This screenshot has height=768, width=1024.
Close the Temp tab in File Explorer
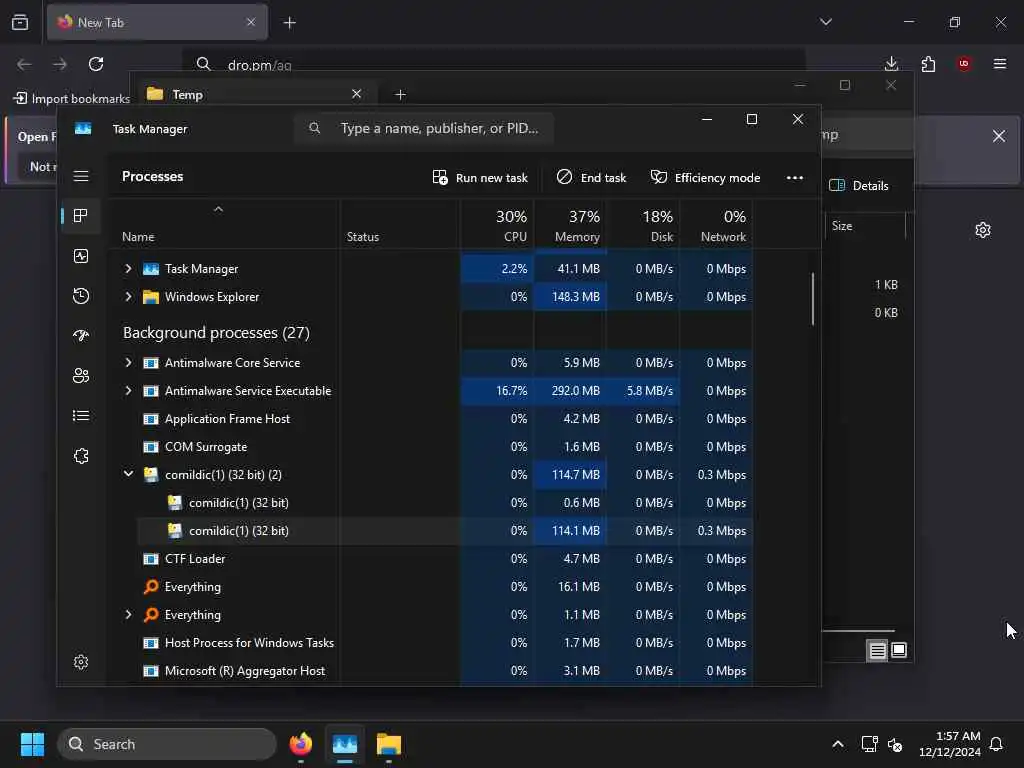pyautogui.click(x=357, y=94)
